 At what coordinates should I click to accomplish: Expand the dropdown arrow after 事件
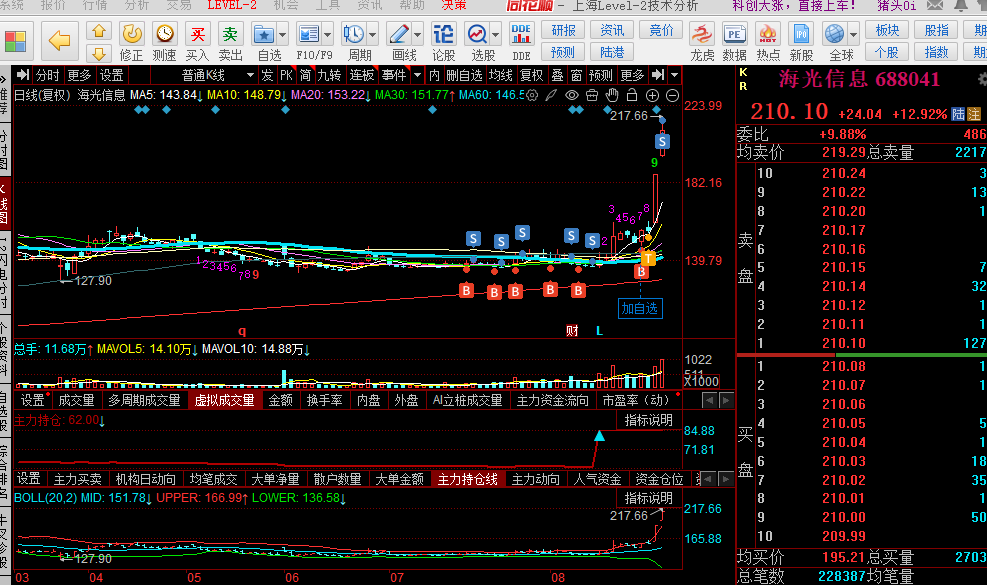pos(417,76)
